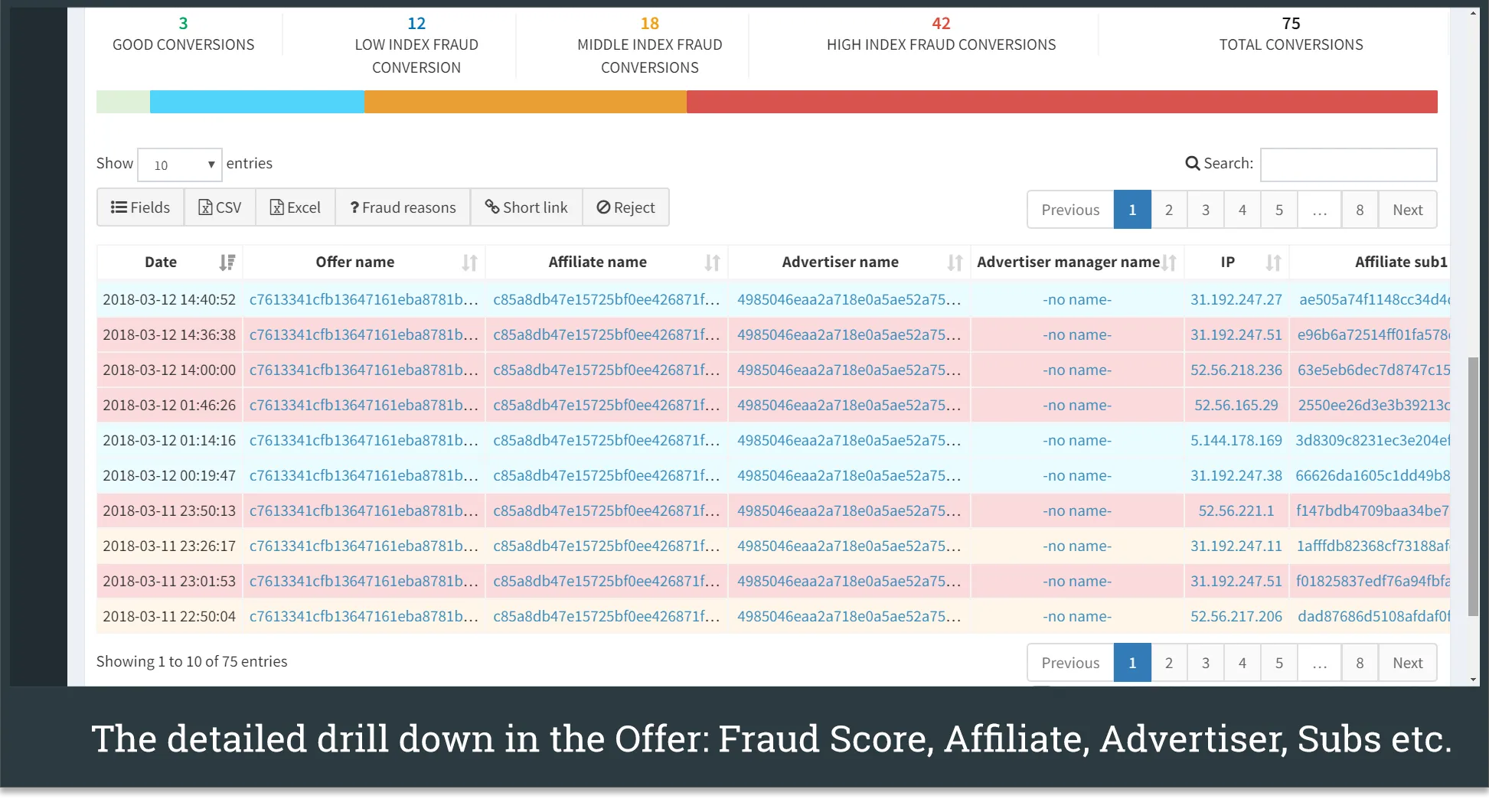
Task: Type in the Search input field
Action: point(1348,165)
